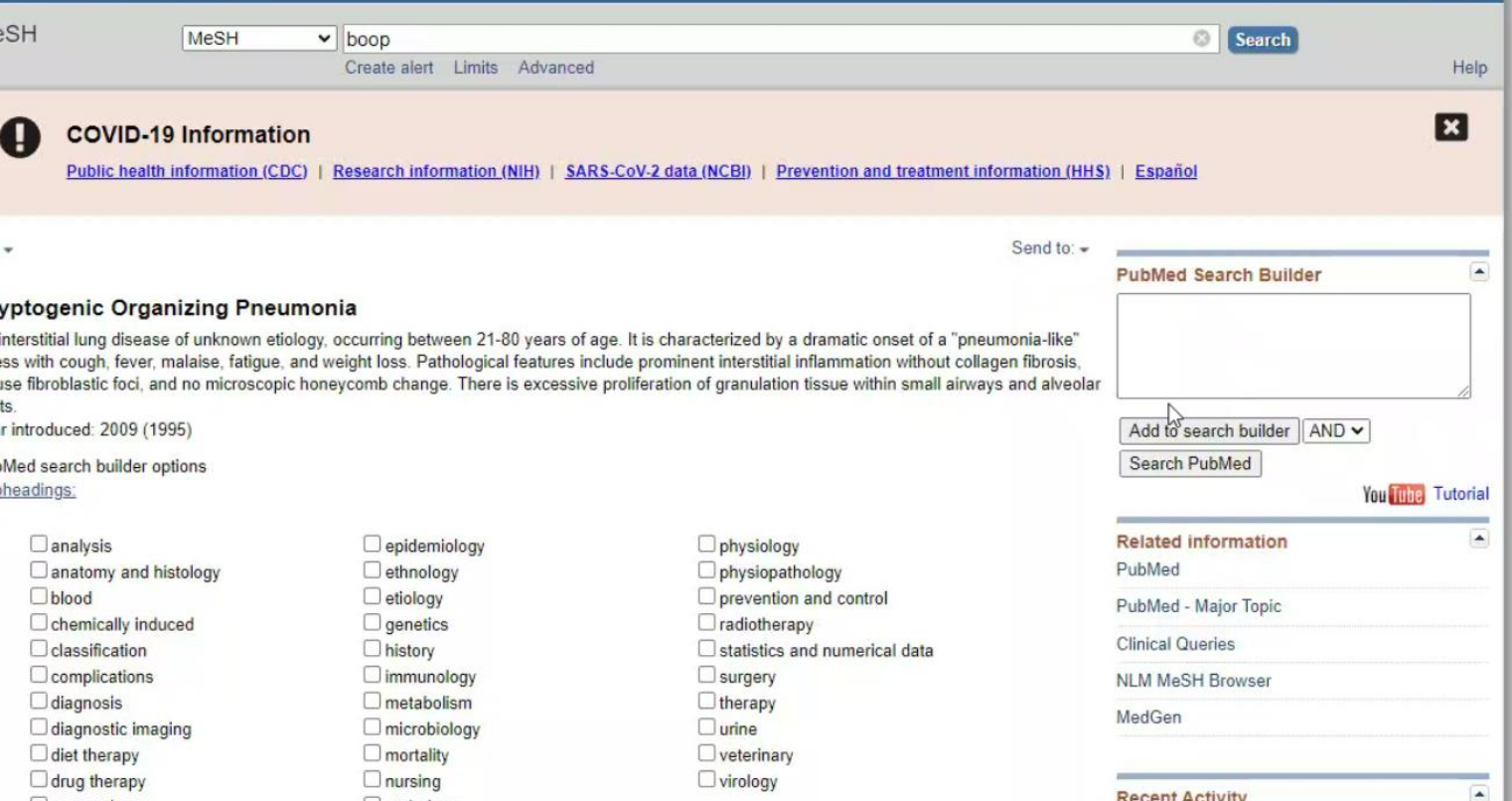Collapse the Related information panel
1512x801 pixels.
coord(1479,538)
